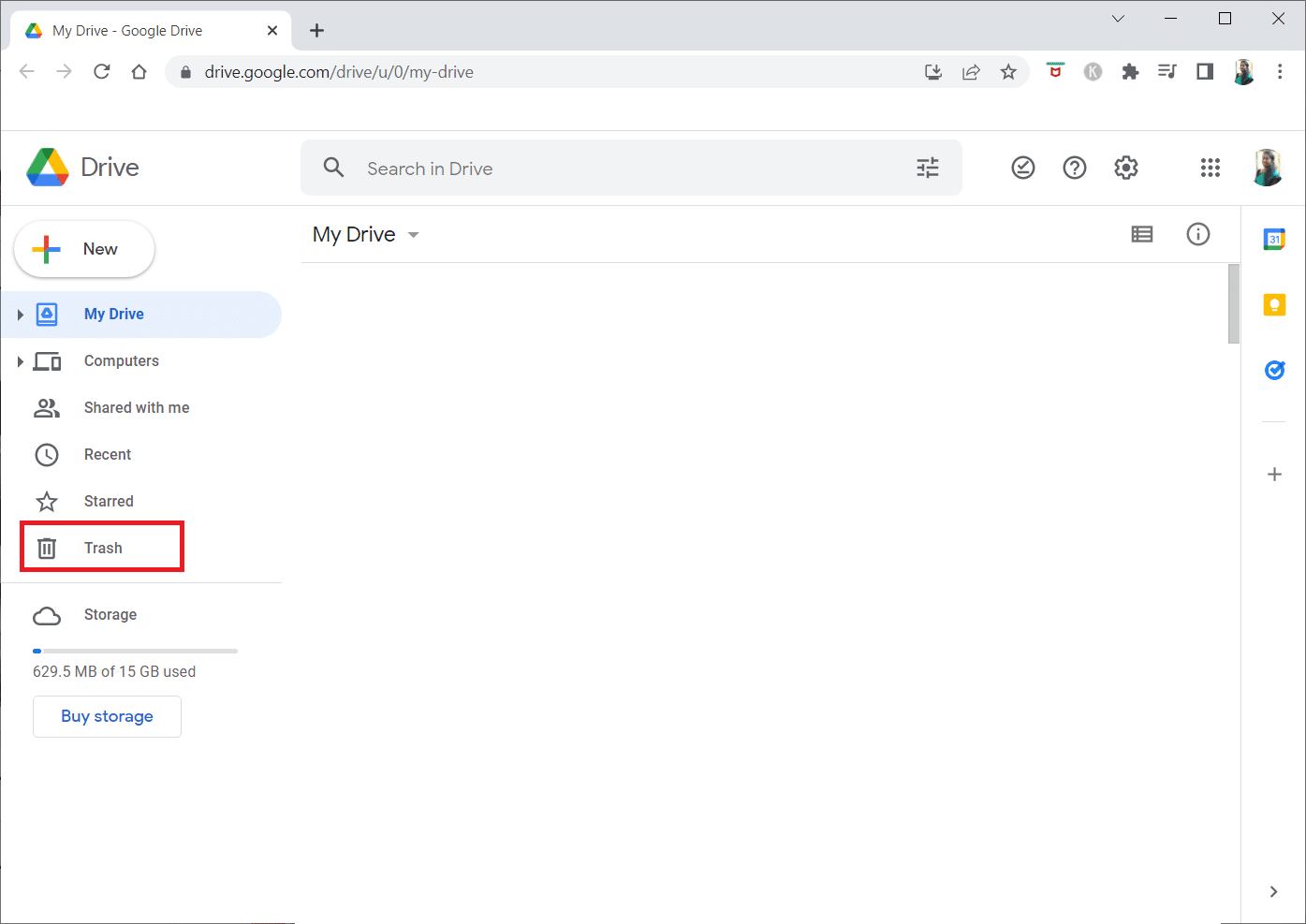Switch to list layout view
This screenshot has width=1306, height=924.
pyautogui.click(x=1142, y=234)
